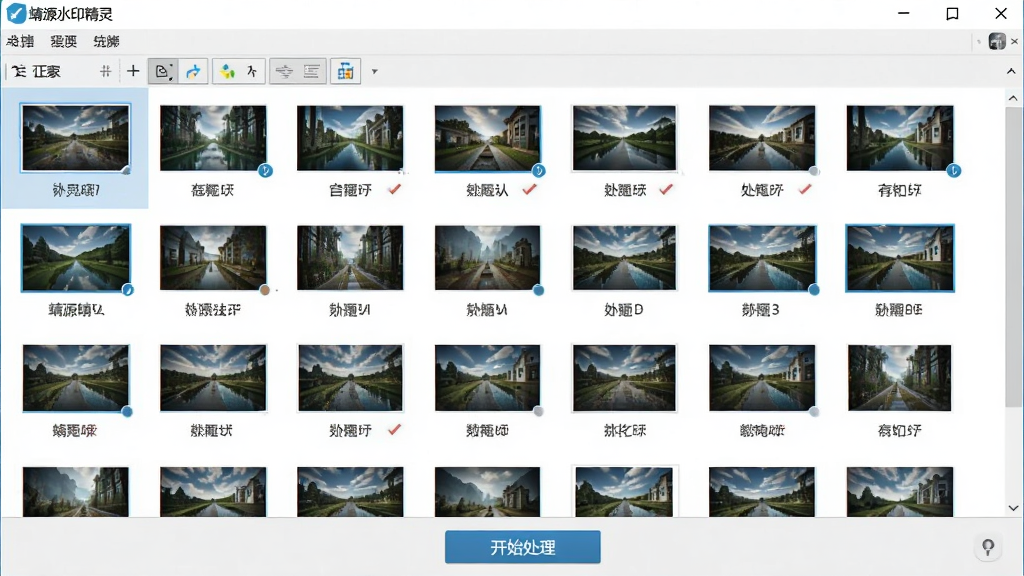Click the blue curved arrow toolbar icon
This screenshot has height=576, width=1024.
click(193, 71)
